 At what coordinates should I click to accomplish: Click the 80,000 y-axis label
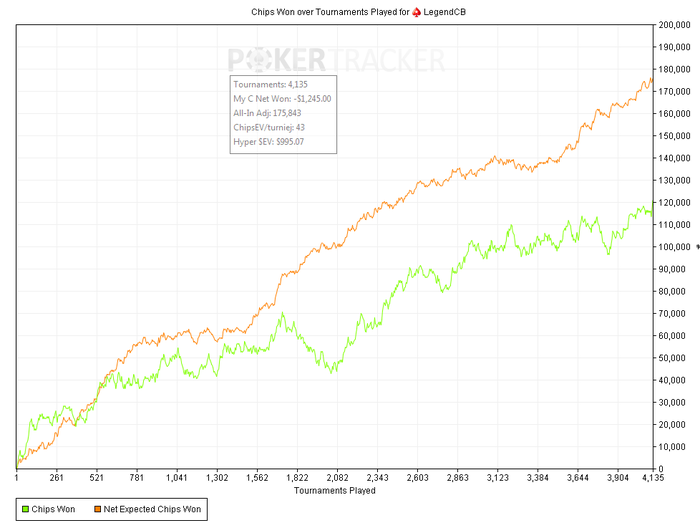pos(672,291)
